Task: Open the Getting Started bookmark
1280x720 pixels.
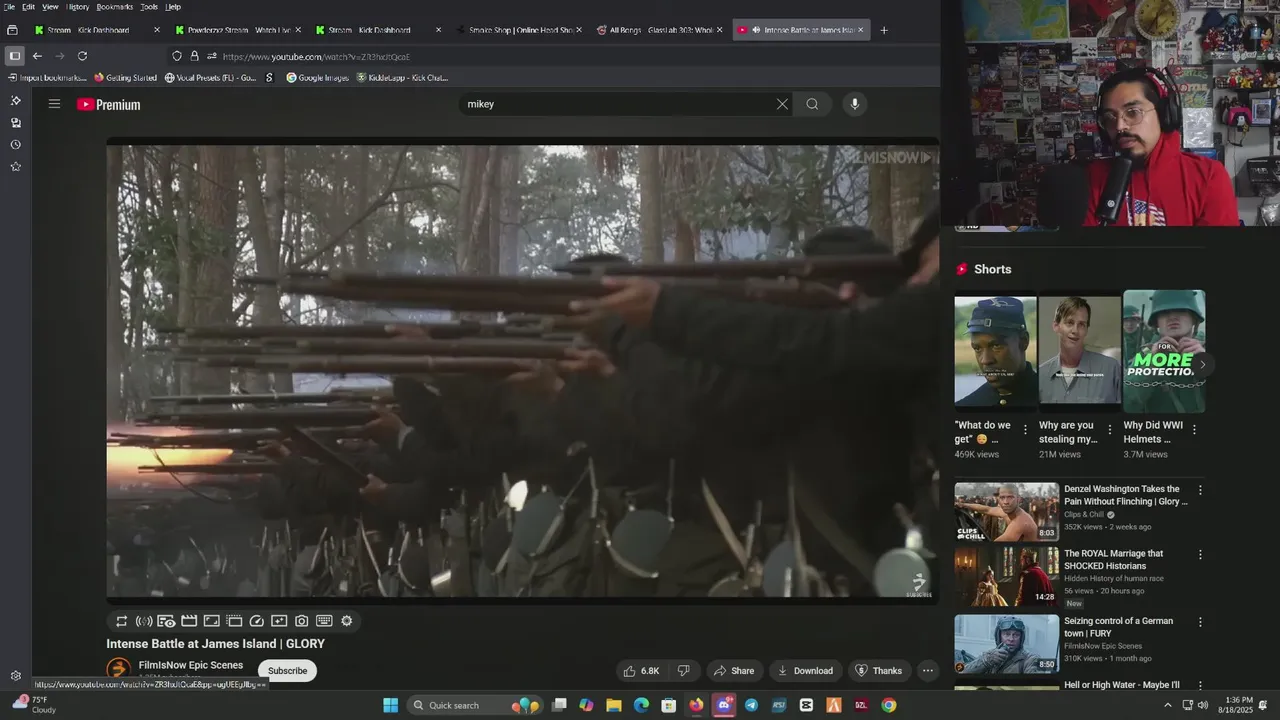Action: (125, 78)
